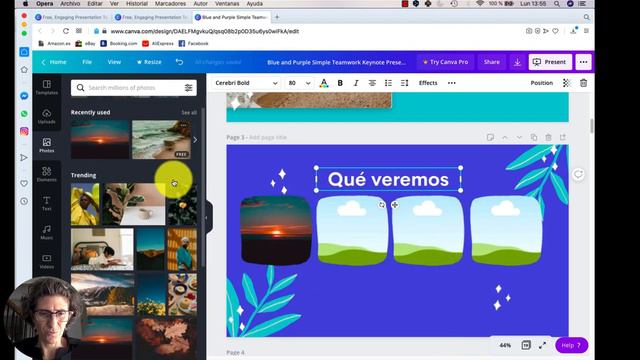Open the File menu
640x360 pixels.
[x=87, y=62]
